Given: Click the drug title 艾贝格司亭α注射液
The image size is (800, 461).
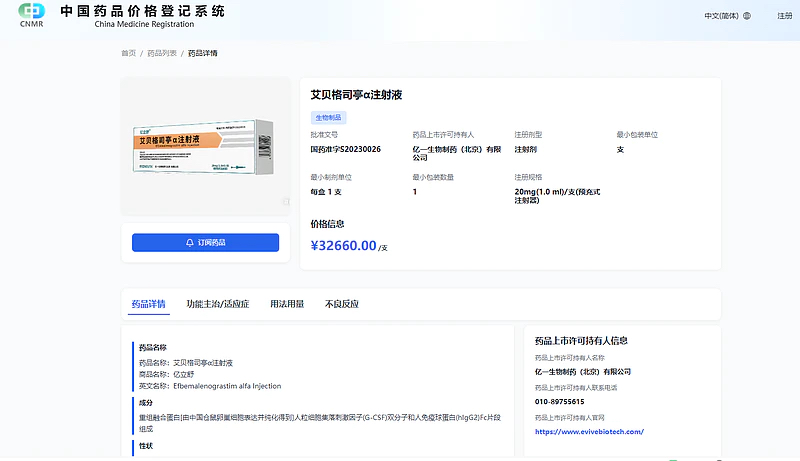Looking at the screenshot, I should click(356, 95).
